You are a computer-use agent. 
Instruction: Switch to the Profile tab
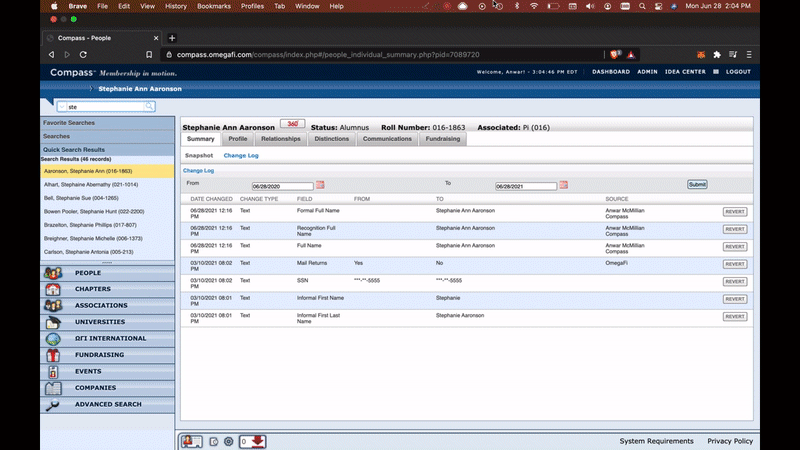(x=238, y=139)
